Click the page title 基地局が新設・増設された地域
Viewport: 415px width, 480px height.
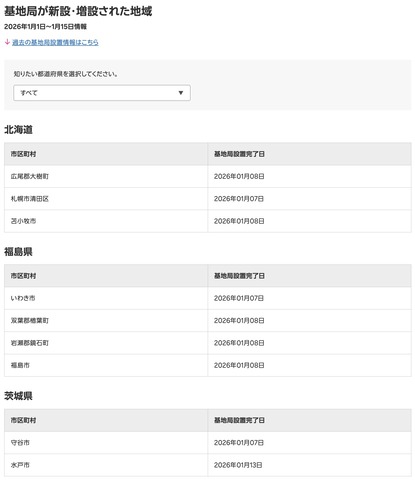(x=78, y=11)
